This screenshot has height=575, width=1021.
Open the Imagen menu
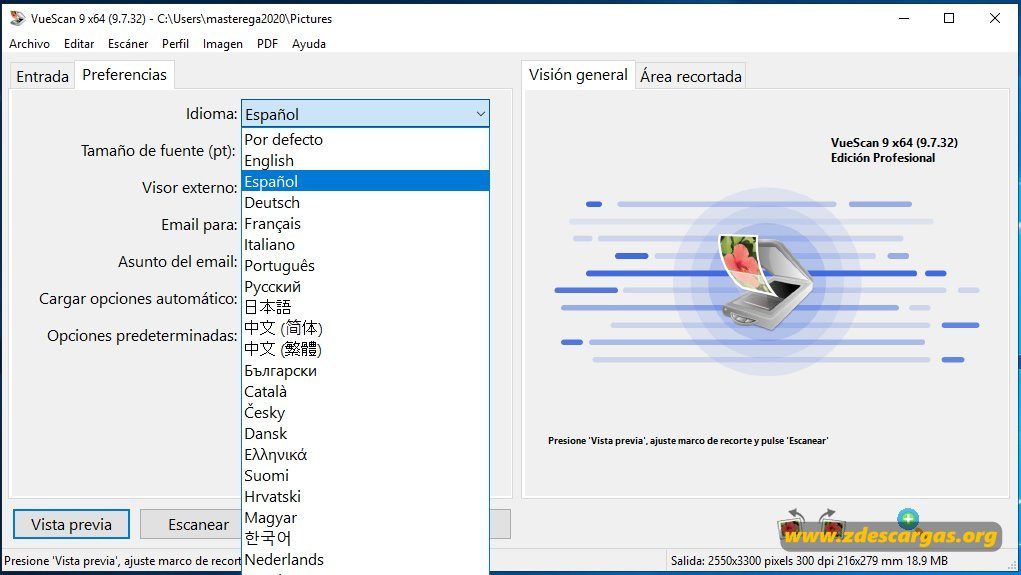click(223, 44)
